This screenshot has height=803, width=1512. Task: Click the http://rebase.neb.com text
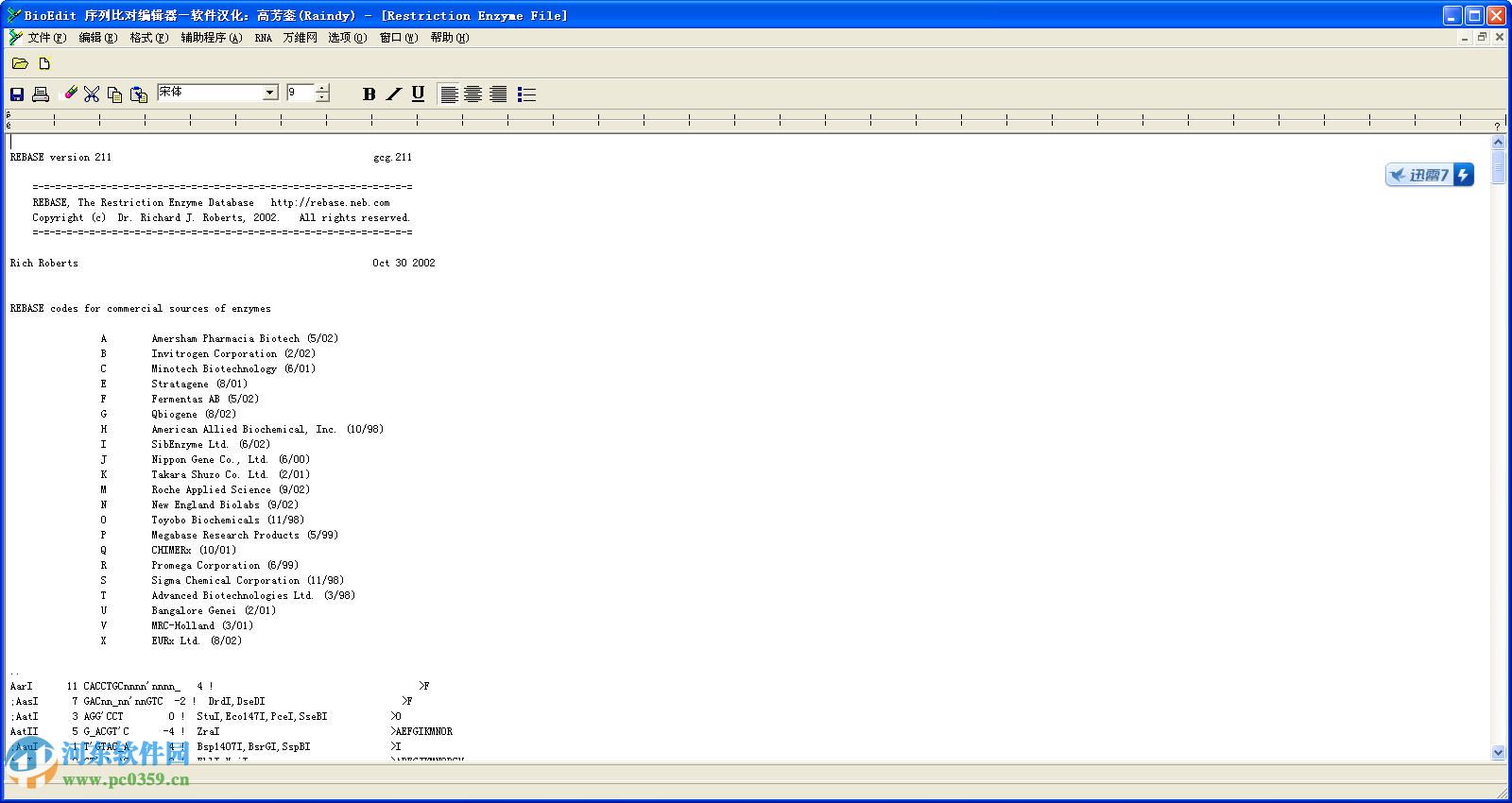coord(330,202)
